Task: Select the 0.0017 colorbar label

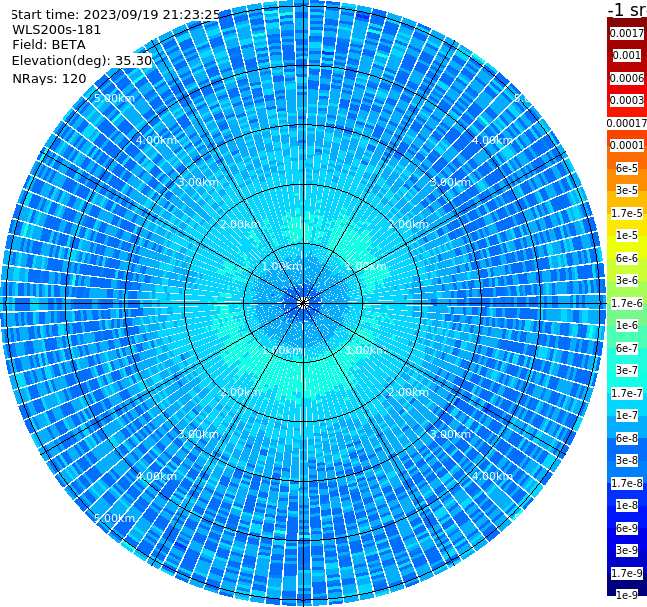Action: pyautogui.click(x=627, y=33)
